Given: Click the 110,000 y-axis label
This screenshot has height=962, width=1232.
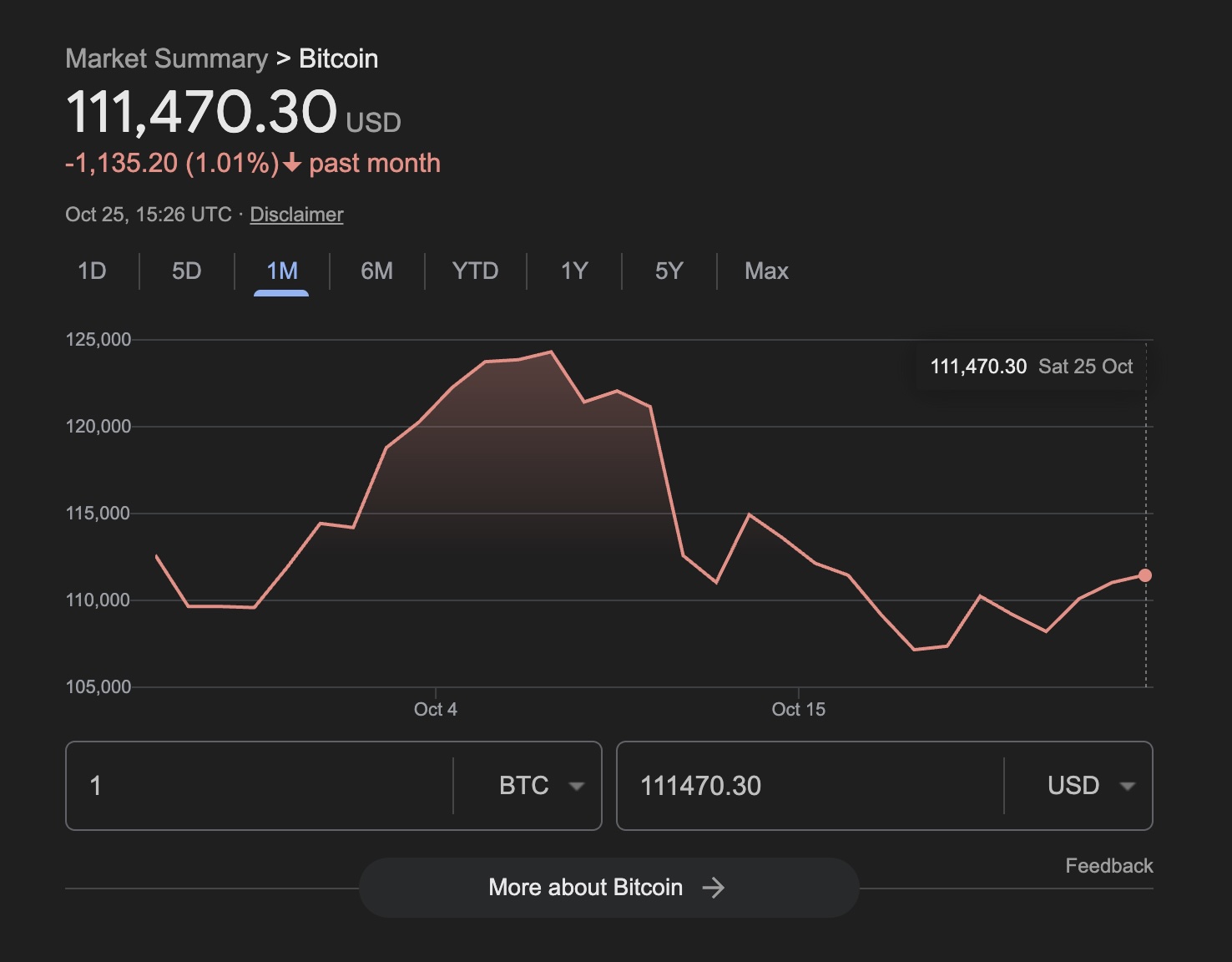Looking at the screenshot, I should [98, 600].
